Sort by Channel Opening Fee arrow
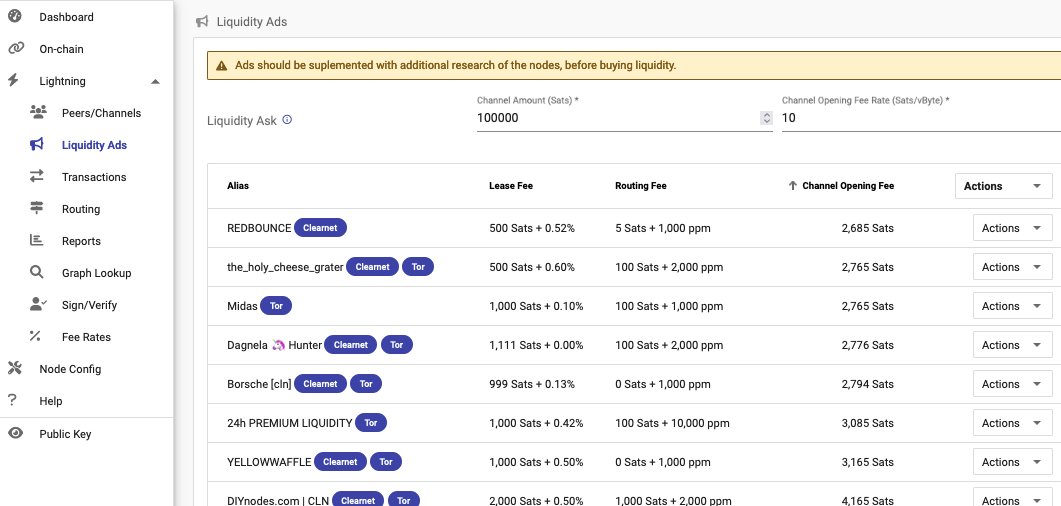Viewport: 1061px width, 506px height. click(x=792, y=185)
